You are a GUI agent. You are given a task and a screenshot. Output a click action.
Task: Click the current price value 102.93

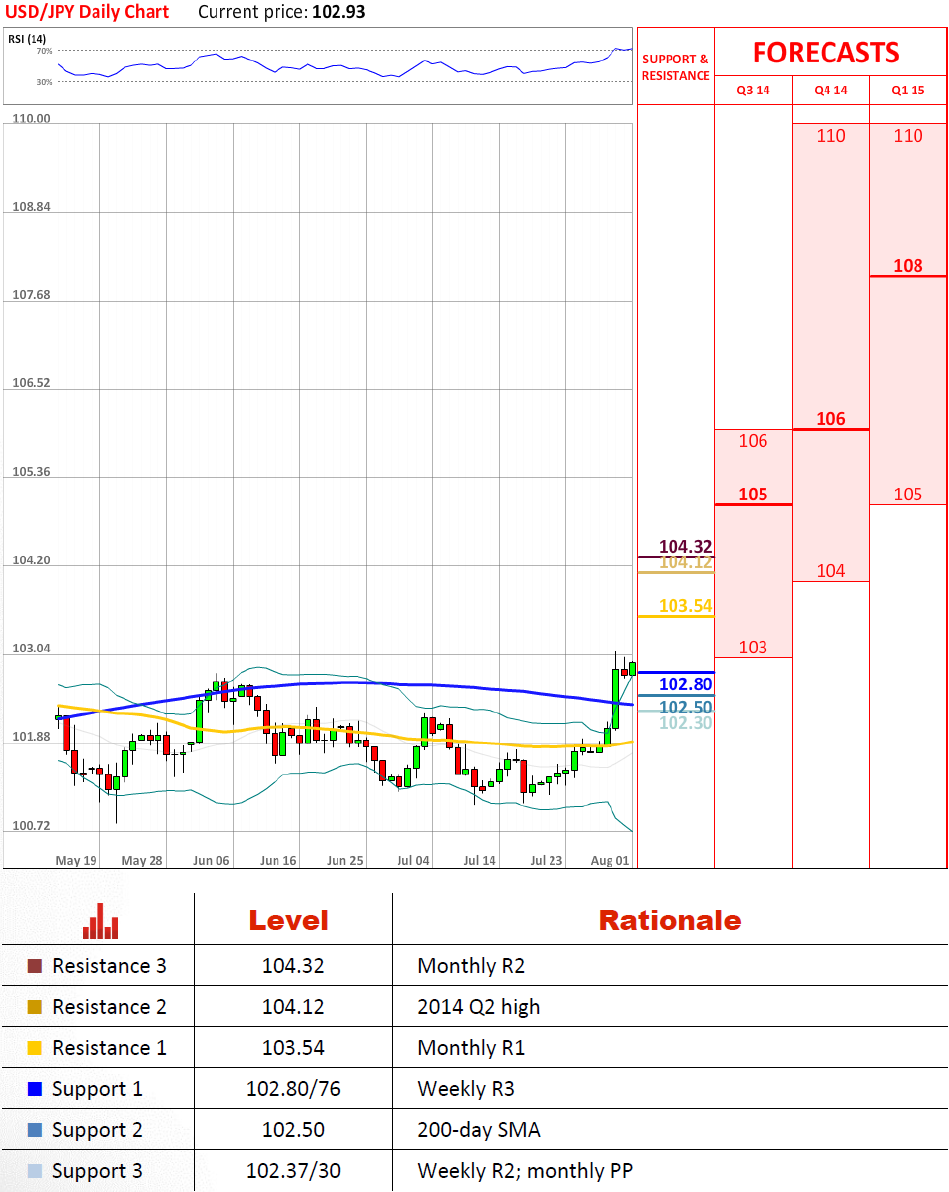(x=339, y=12)
